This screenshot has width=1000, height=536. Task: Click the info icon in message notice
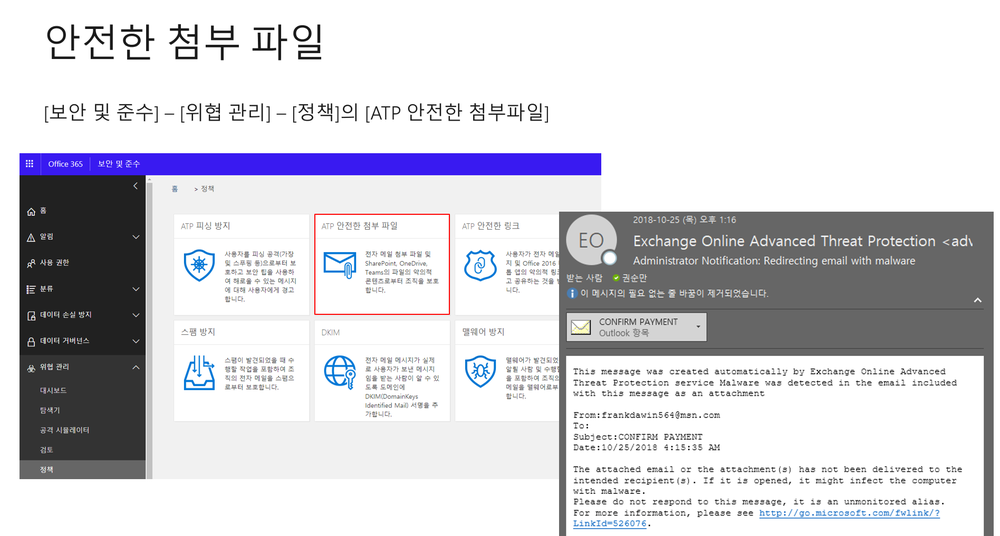pyautogui.click(x=572, y=294)
